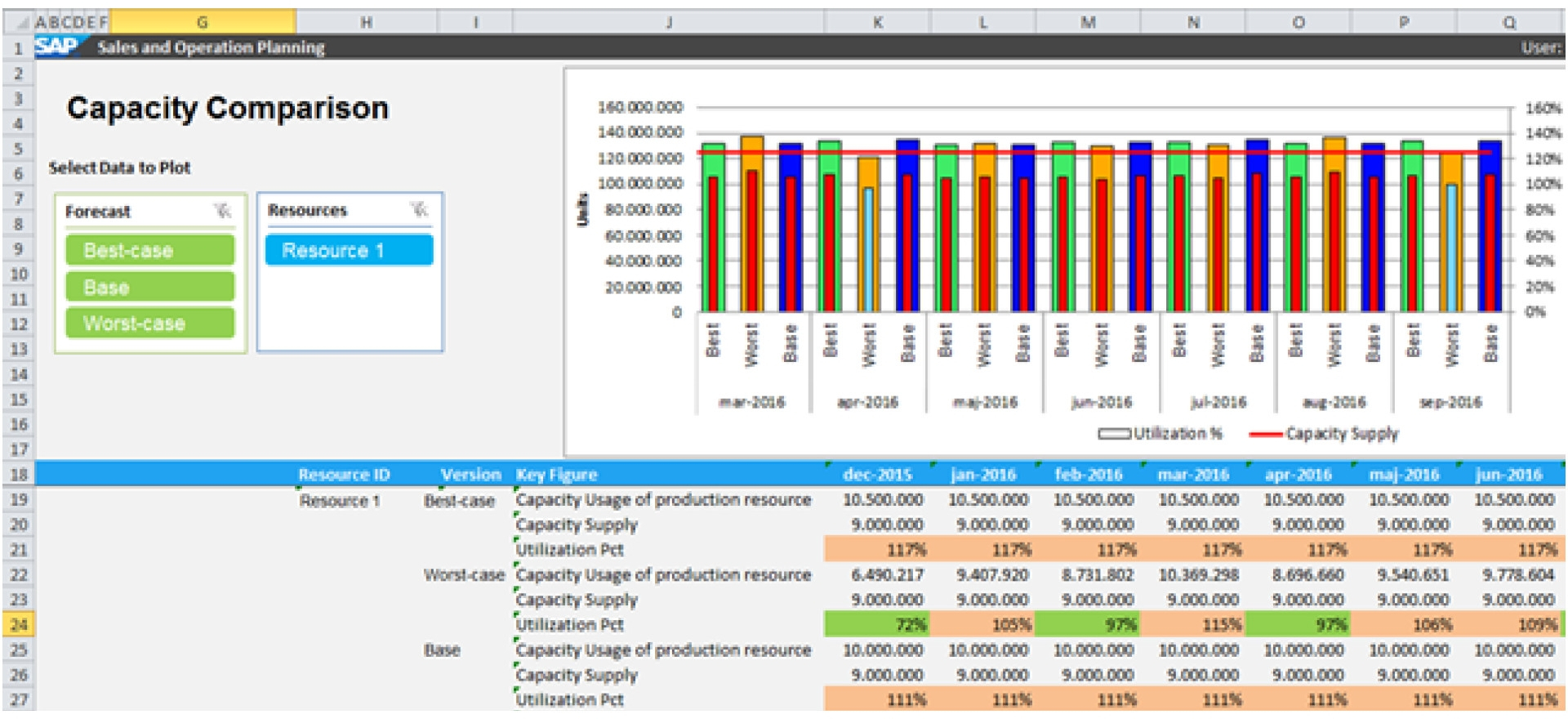Toggle the Worst-case forecast slicer item
Image resolution: width=1568 pixels, height=719 pixels.
(x=150, y=324)
